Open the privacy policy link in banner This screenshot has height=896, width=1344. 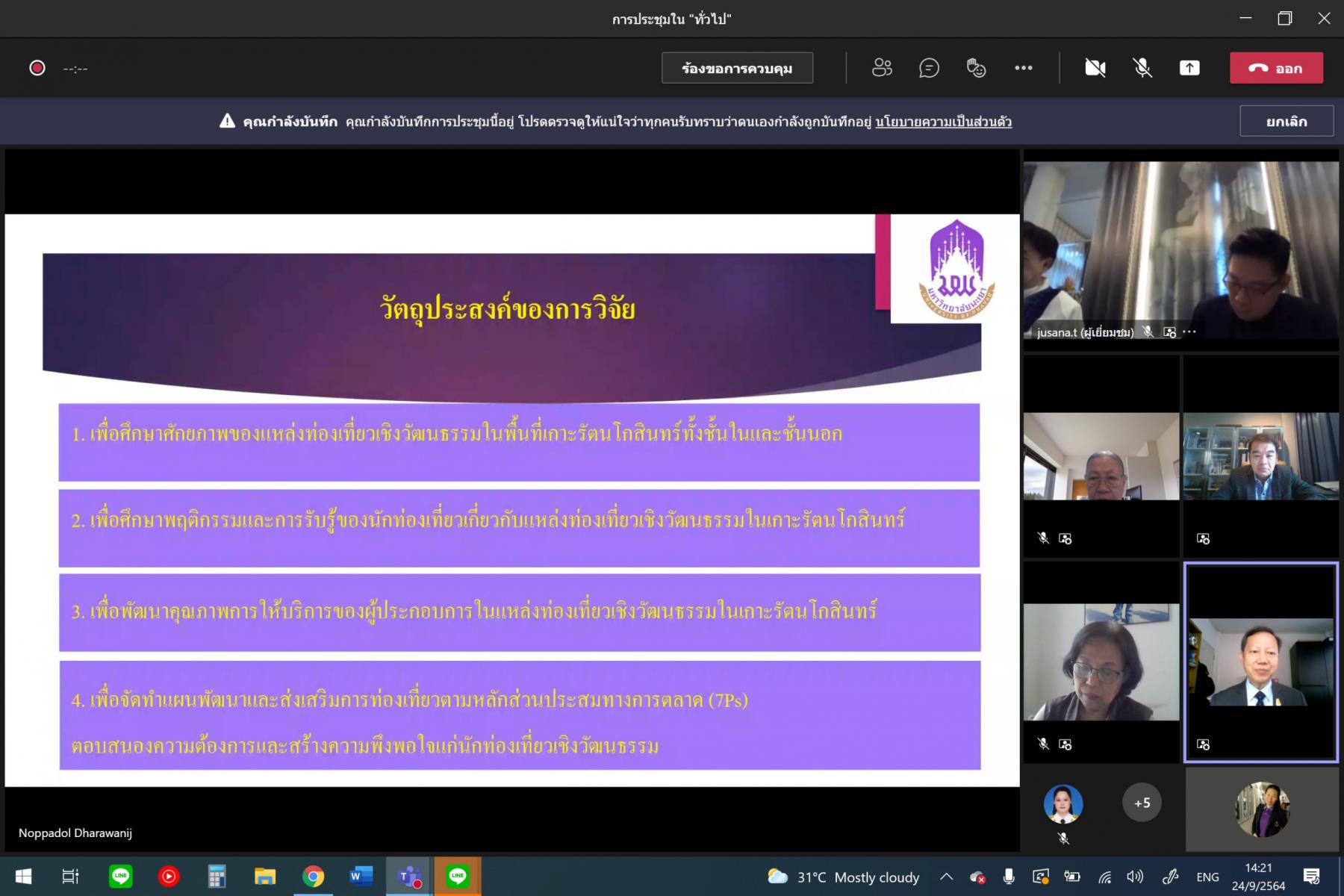pyautogui.click(x=943, y=122)
